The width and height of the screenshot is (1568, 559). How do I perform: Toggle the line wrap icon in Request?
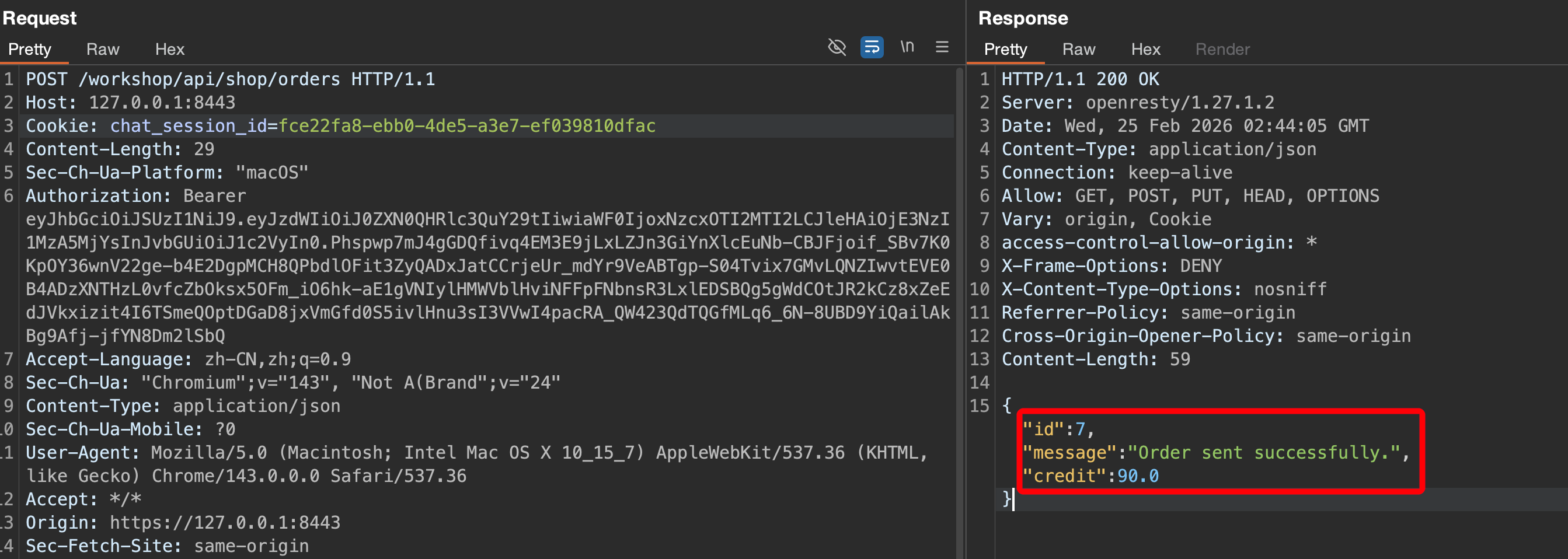(872, 47)
